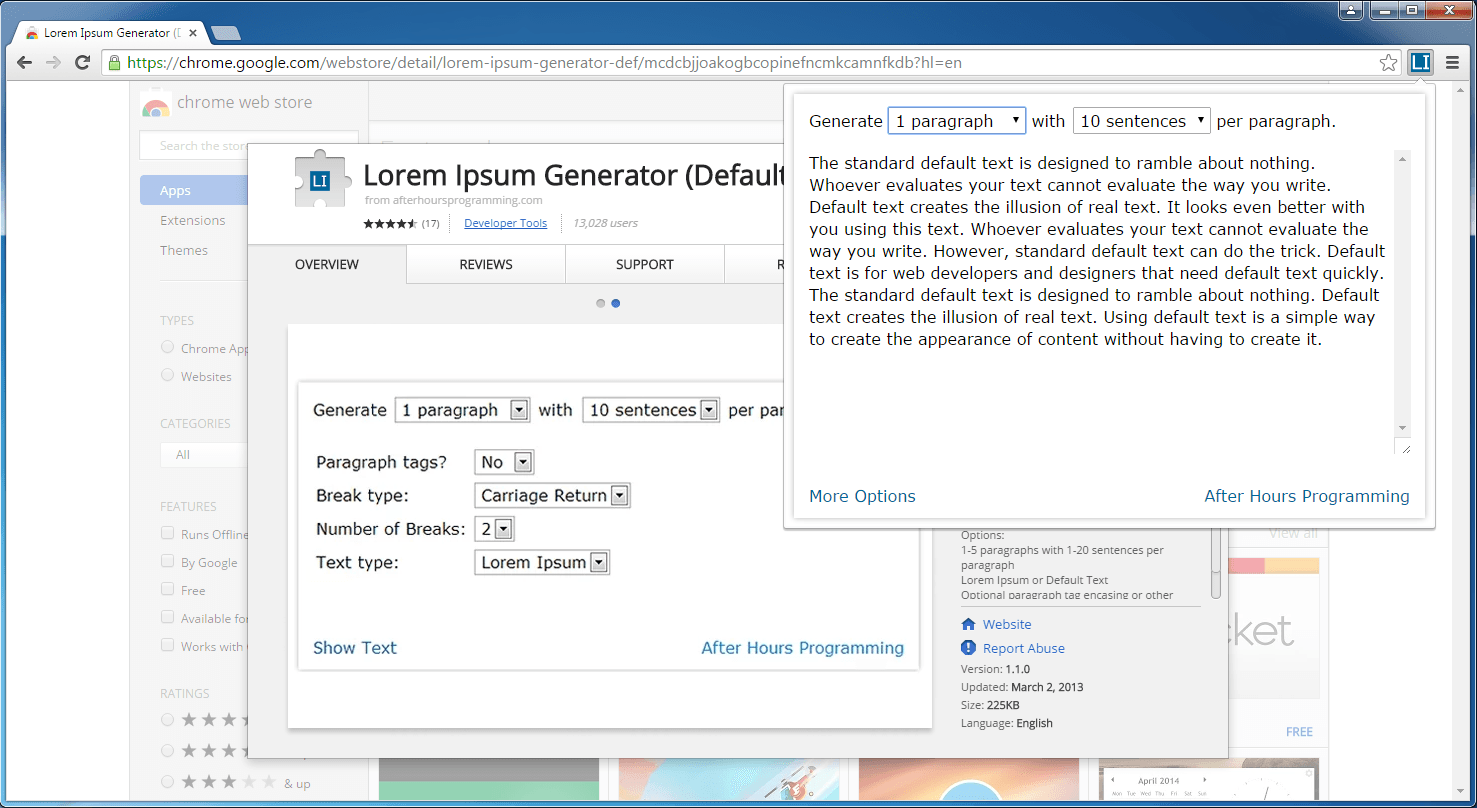Click the Chrome Web Store logo

[155, 103]
